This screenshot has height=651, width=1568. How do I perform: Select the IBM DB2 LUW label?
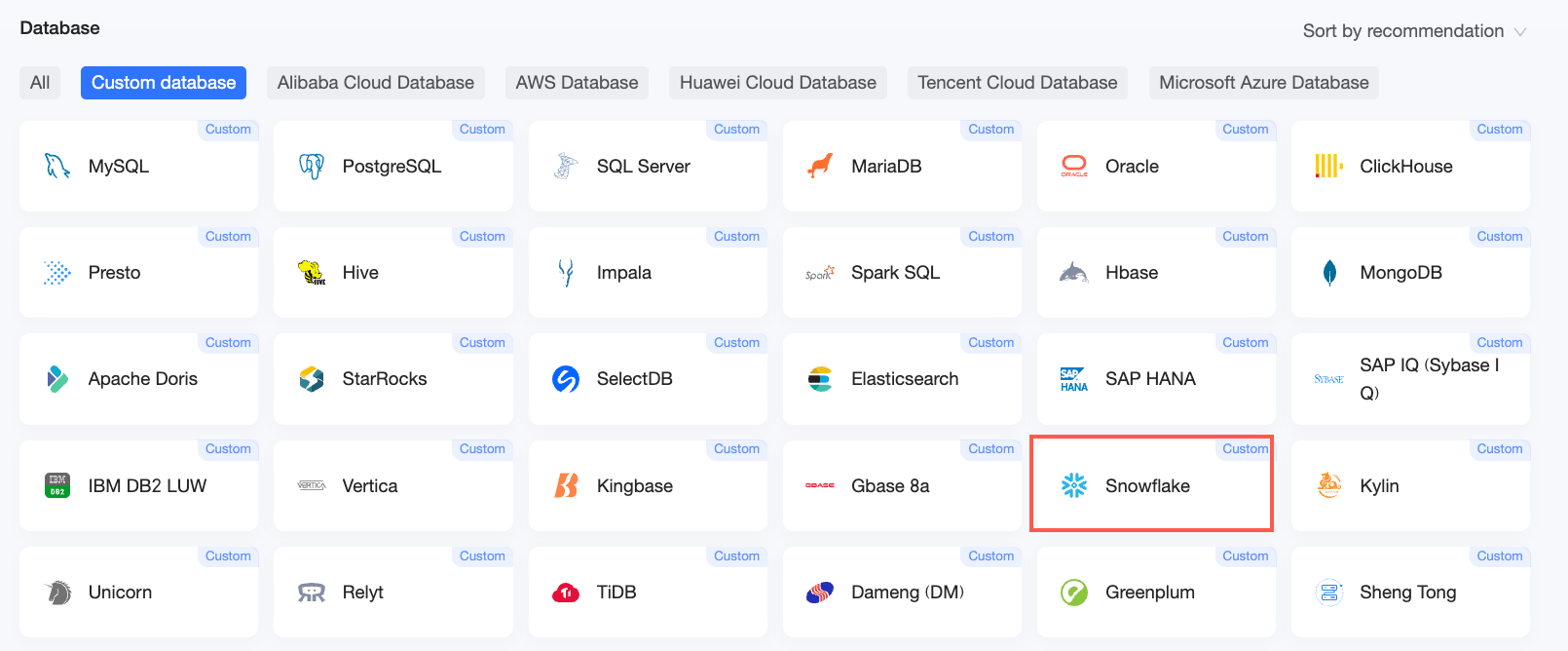(147, 485)
